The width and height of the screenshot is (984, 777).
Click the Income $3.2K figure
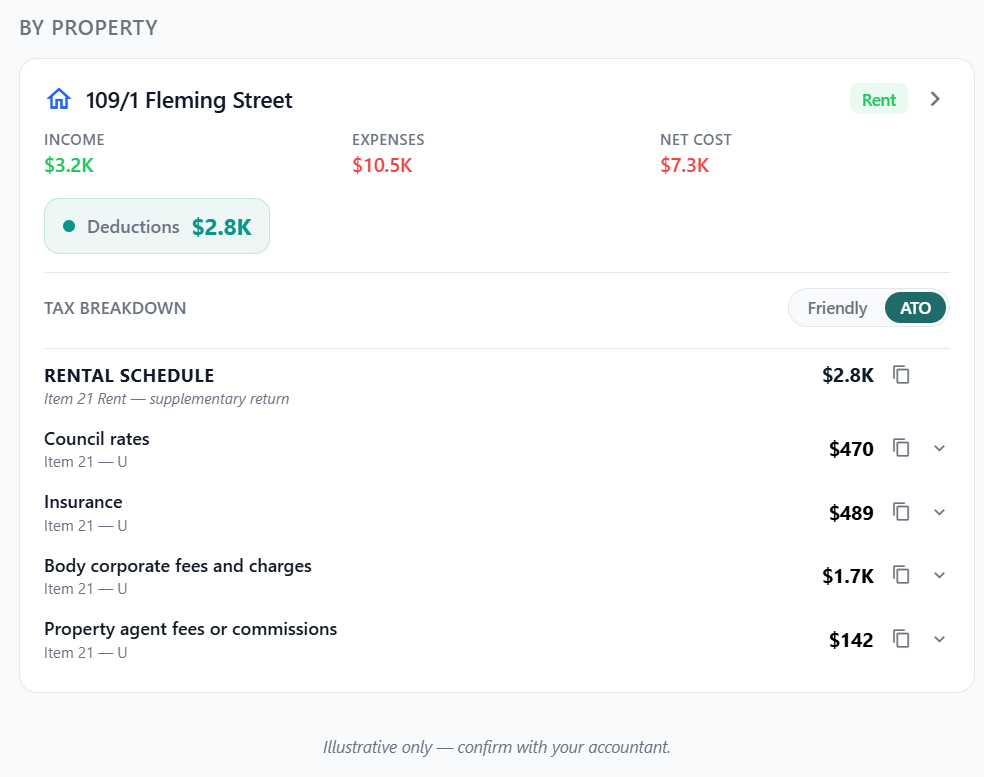[x=69, y=165]
